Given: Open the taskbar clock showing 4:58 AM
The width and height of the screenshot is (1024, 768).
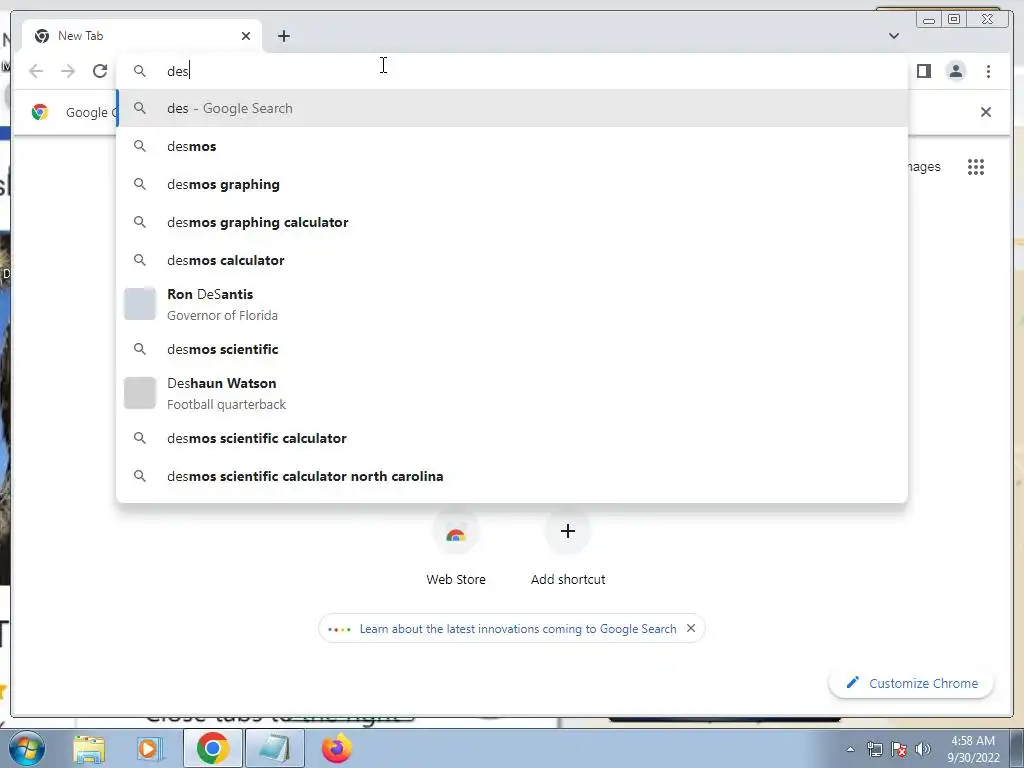Looking at the screenshot, I should pyautogui.click(x=973, y=749).
